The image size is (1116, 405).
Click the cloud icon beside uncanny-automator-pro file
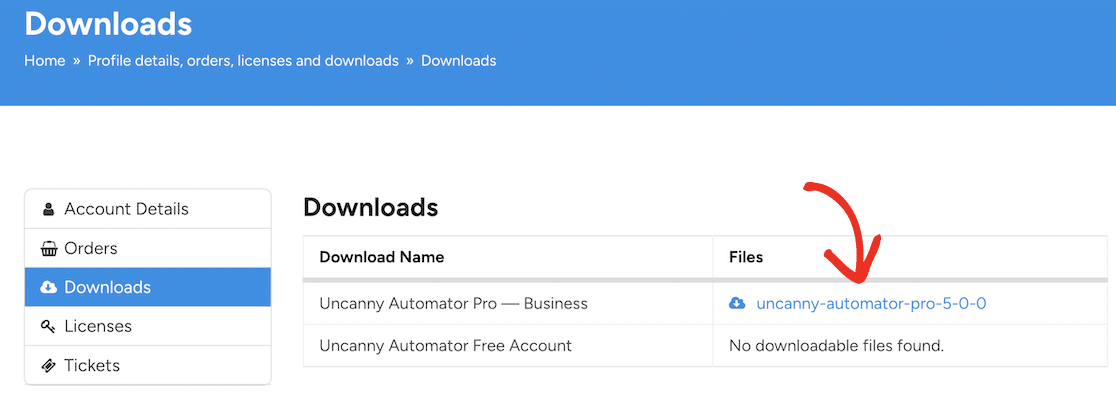click(x=737, y=303)
